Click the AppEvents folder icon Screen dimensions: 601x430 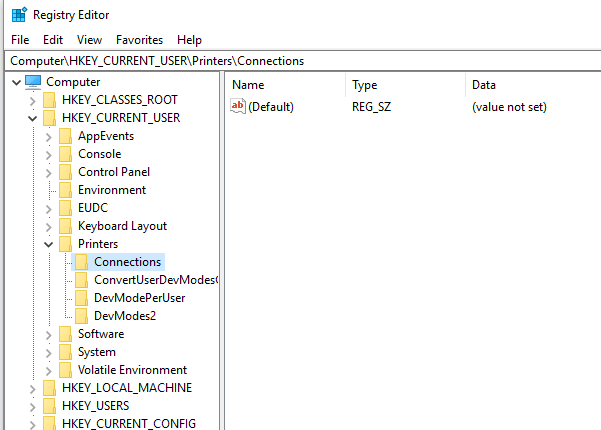(x=66, y=136)
